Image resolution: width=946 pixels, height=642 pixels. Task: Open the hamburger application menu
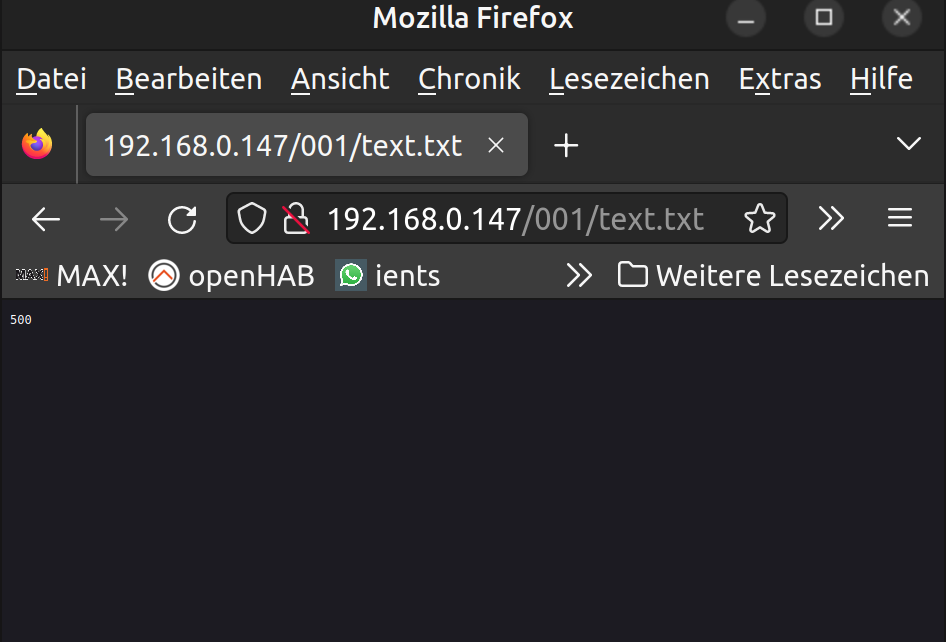[x=900, y=219]
